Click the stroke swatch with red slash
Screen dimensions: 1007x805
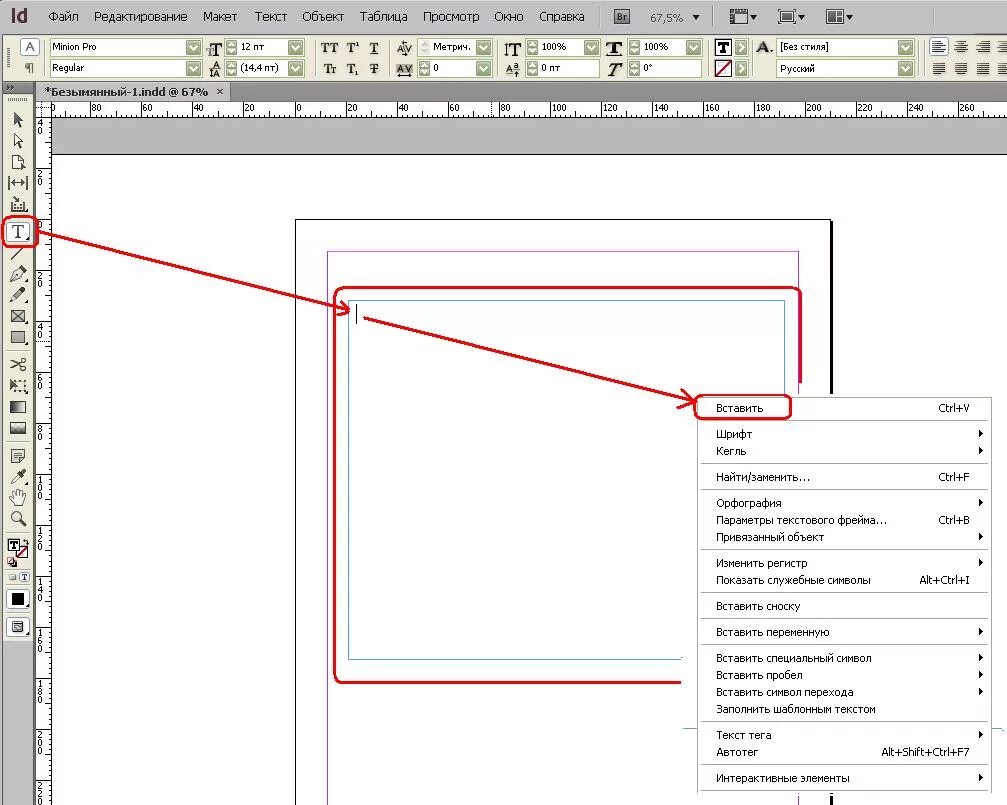click(x=723, y=68)
